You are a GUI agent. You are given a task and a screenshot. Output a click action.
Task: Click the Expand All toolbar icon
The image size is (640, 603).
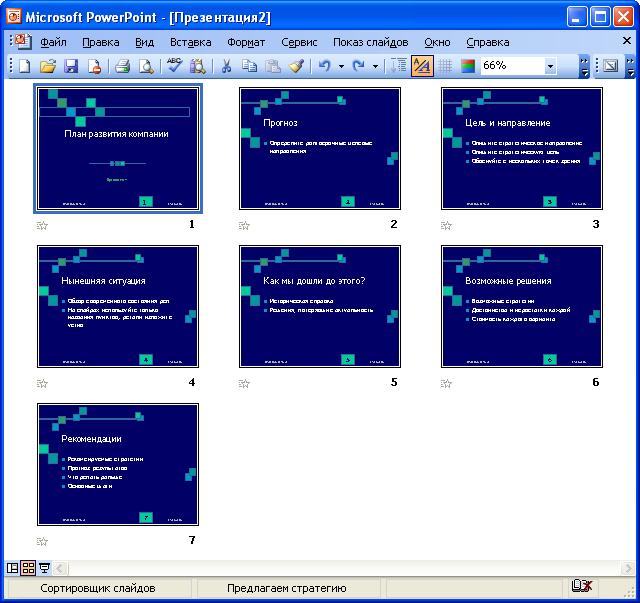(x=398, y=66)
